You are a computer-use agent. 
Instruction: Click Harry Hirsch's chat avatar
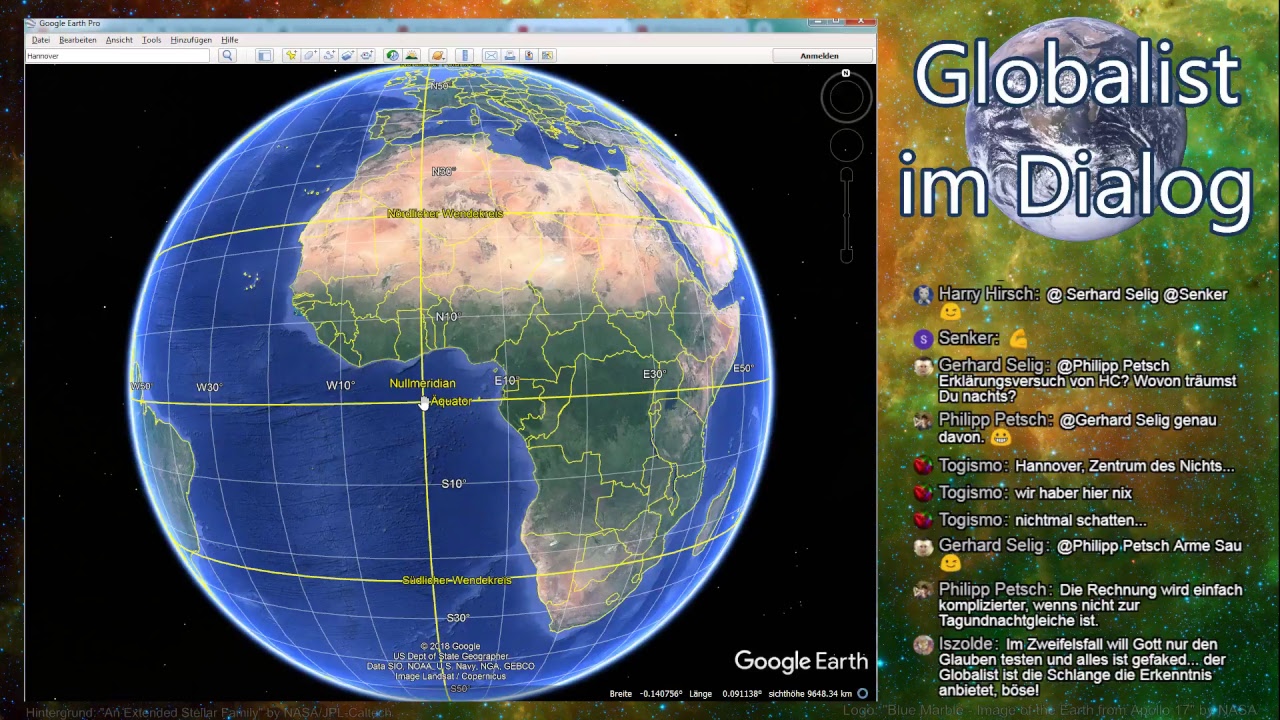coord(923,295)
